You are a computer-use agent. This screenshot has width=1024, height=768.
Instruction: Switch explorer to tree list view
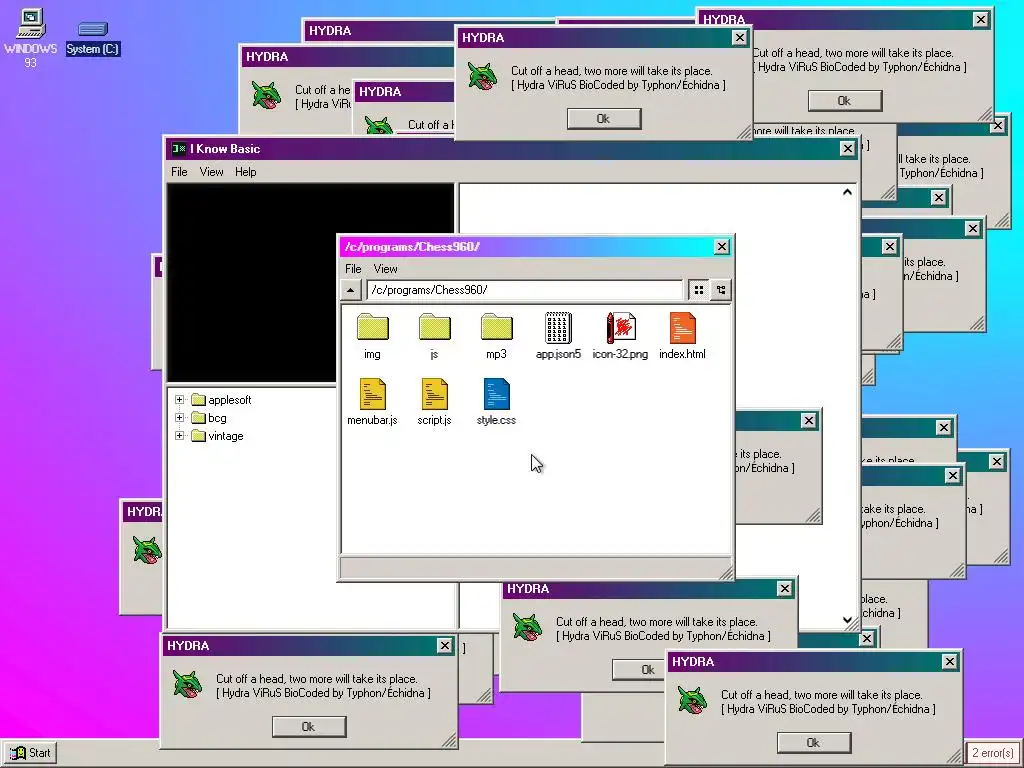[x=721, y=290]
